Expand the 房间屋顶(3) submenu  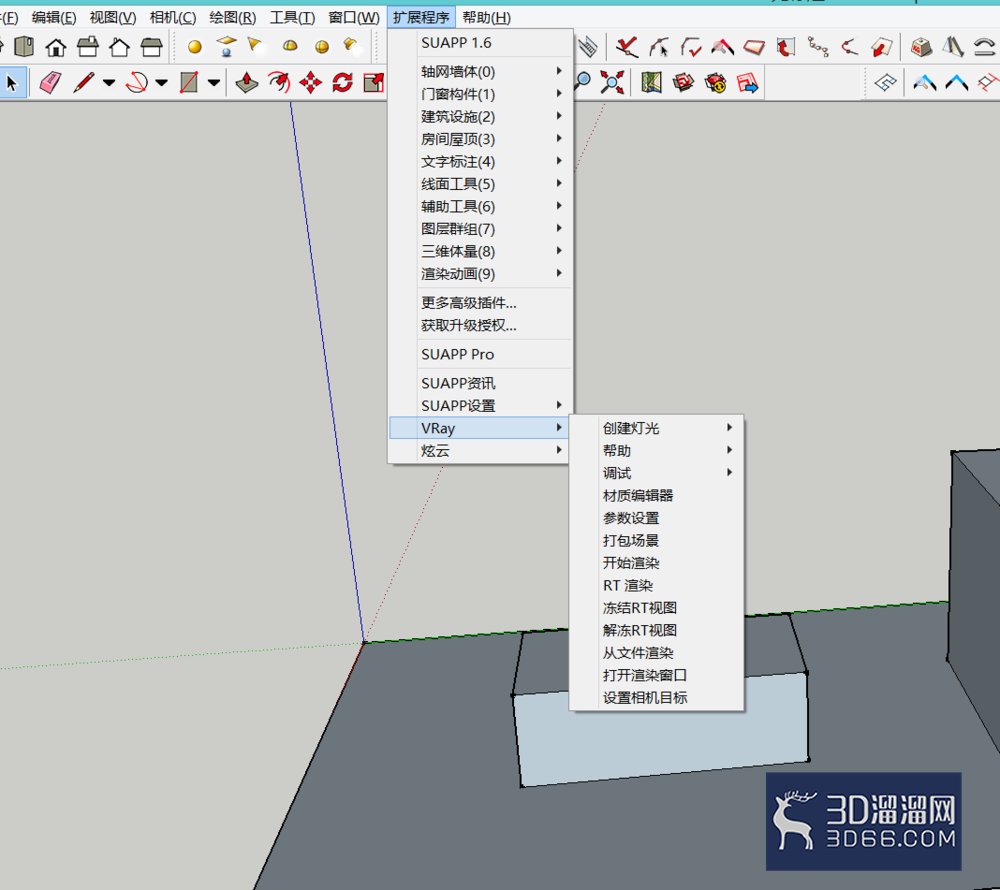480,138
